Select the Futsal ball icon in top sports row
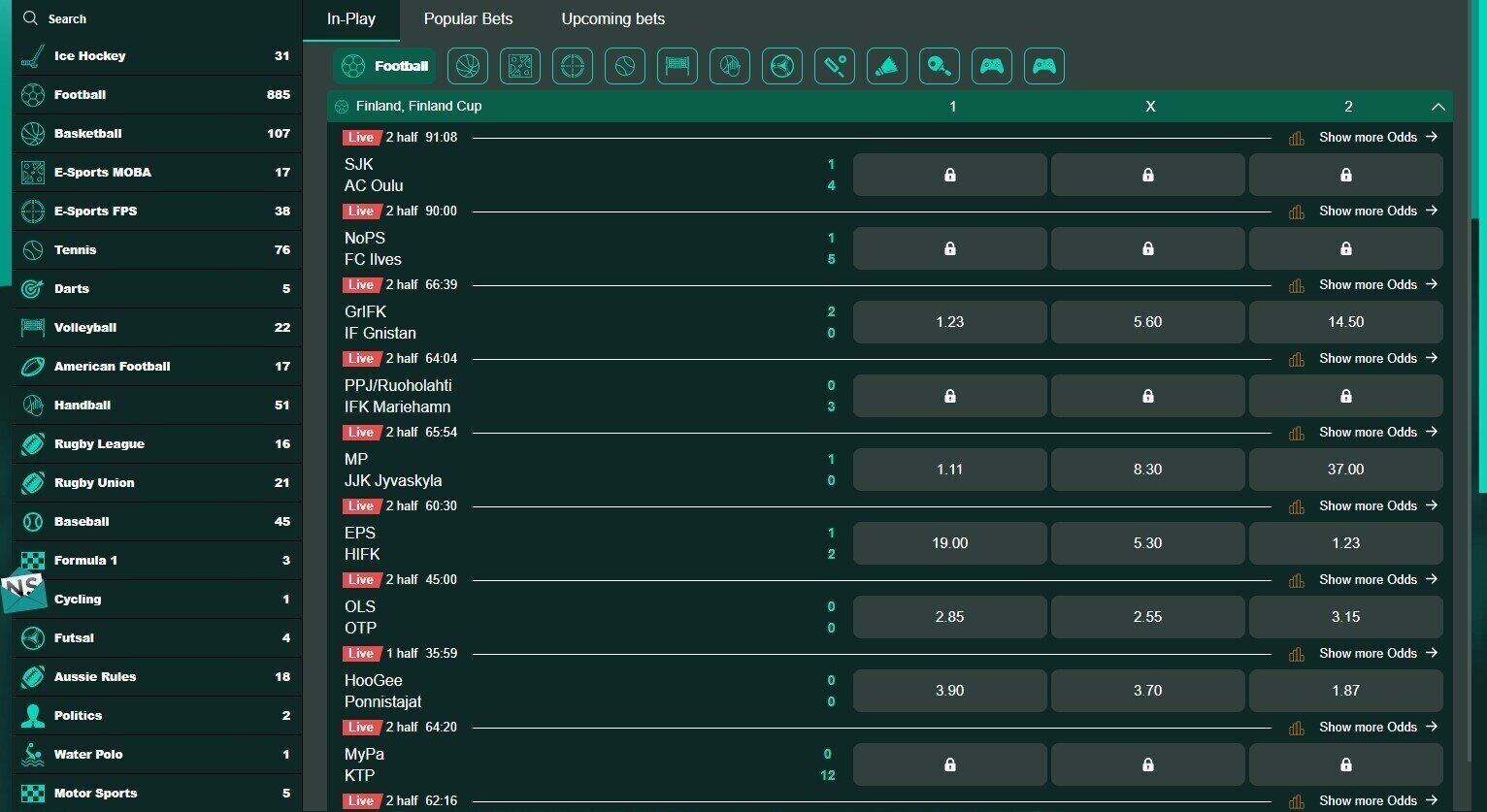 point(782,66)
